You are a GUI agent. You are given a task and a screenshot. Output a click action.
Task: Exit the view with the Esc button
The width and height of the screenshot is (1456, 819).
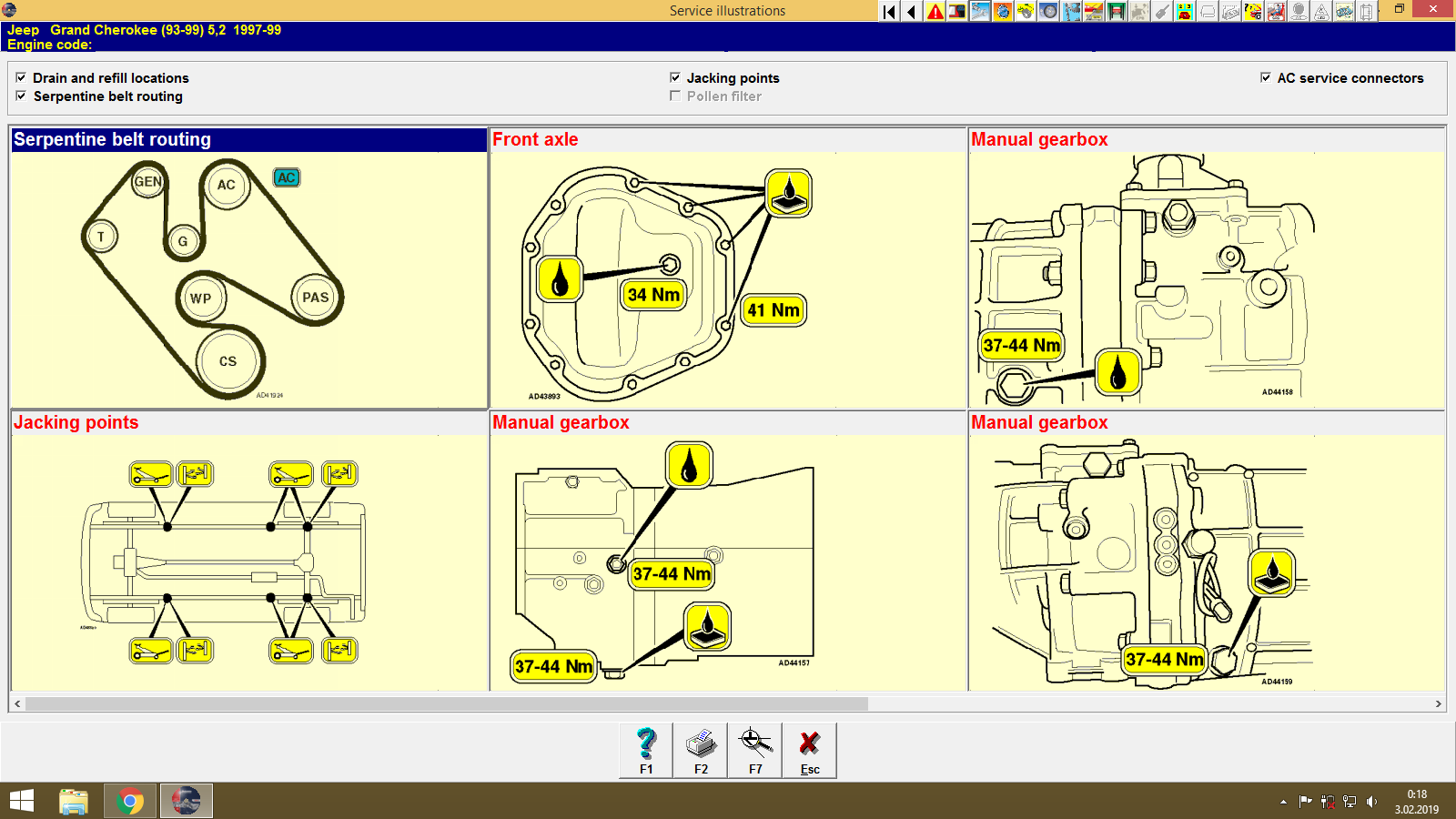coord(809,750)
